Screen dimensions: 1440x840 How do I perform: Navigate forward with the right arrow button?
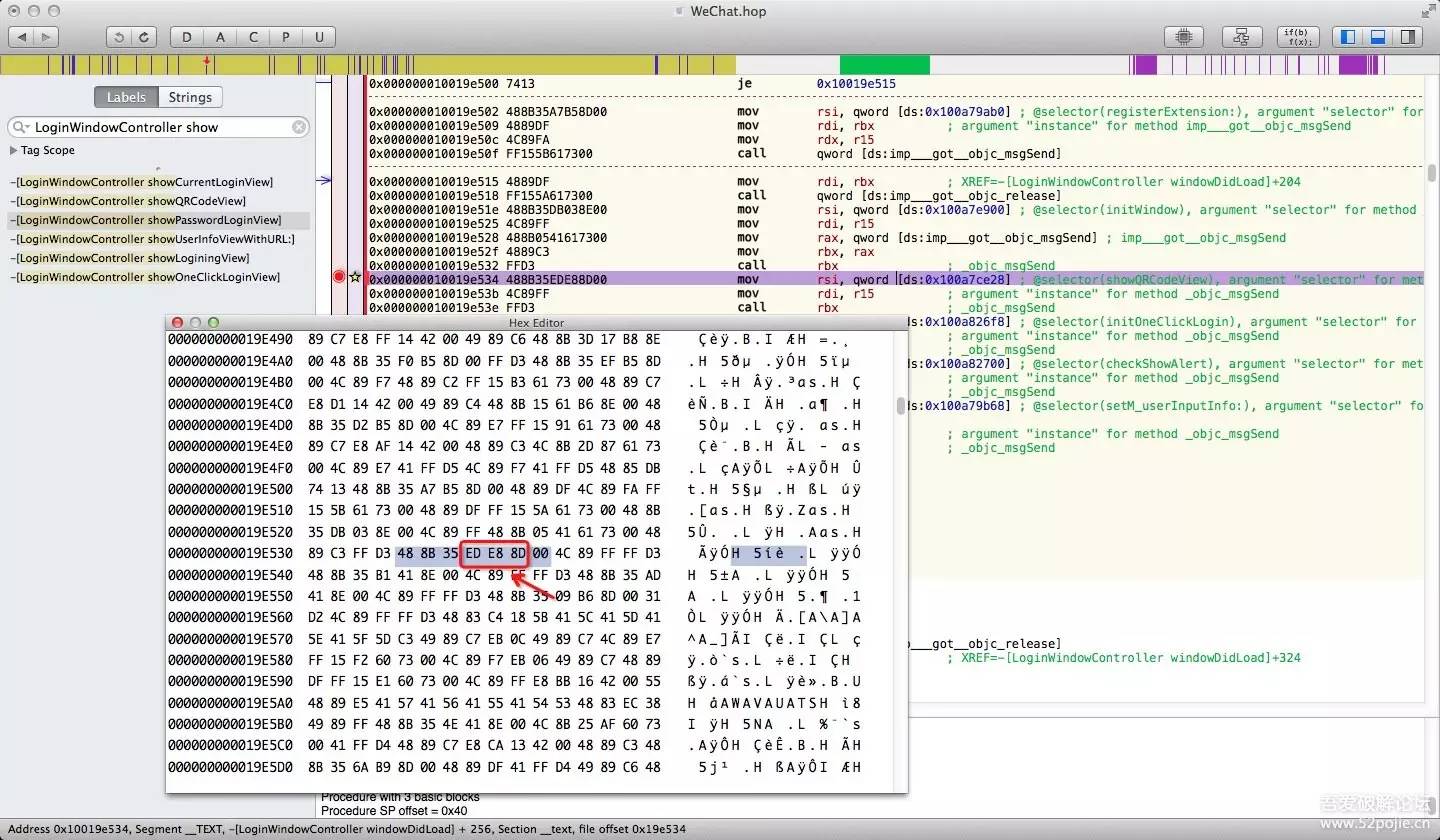(x=47, y=37)
